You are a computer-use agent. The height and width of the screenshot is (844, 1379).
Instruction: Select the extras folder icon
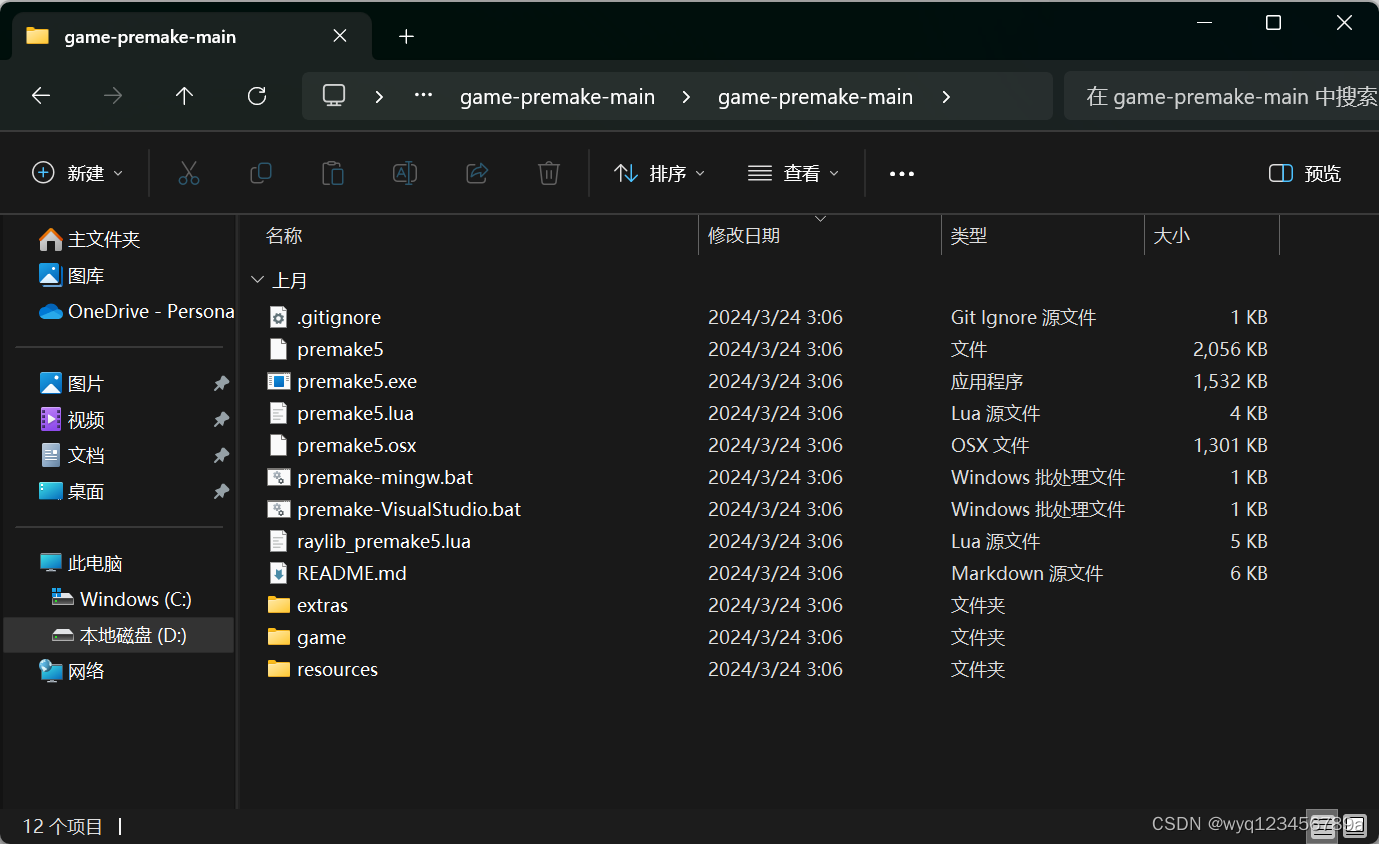coord(279,605)
